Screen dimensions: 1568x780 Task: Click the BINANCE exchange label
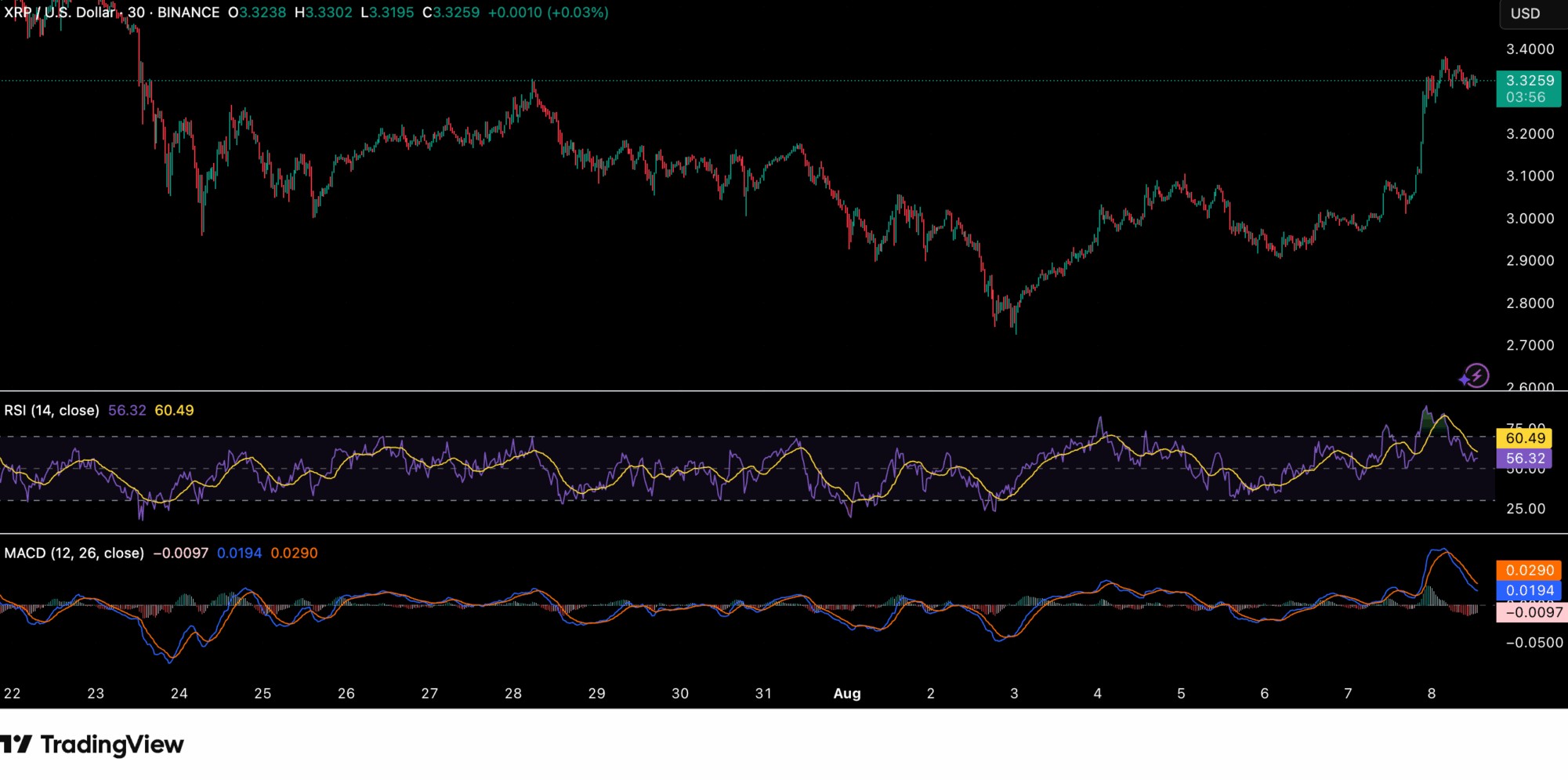(x=188, y=13)
